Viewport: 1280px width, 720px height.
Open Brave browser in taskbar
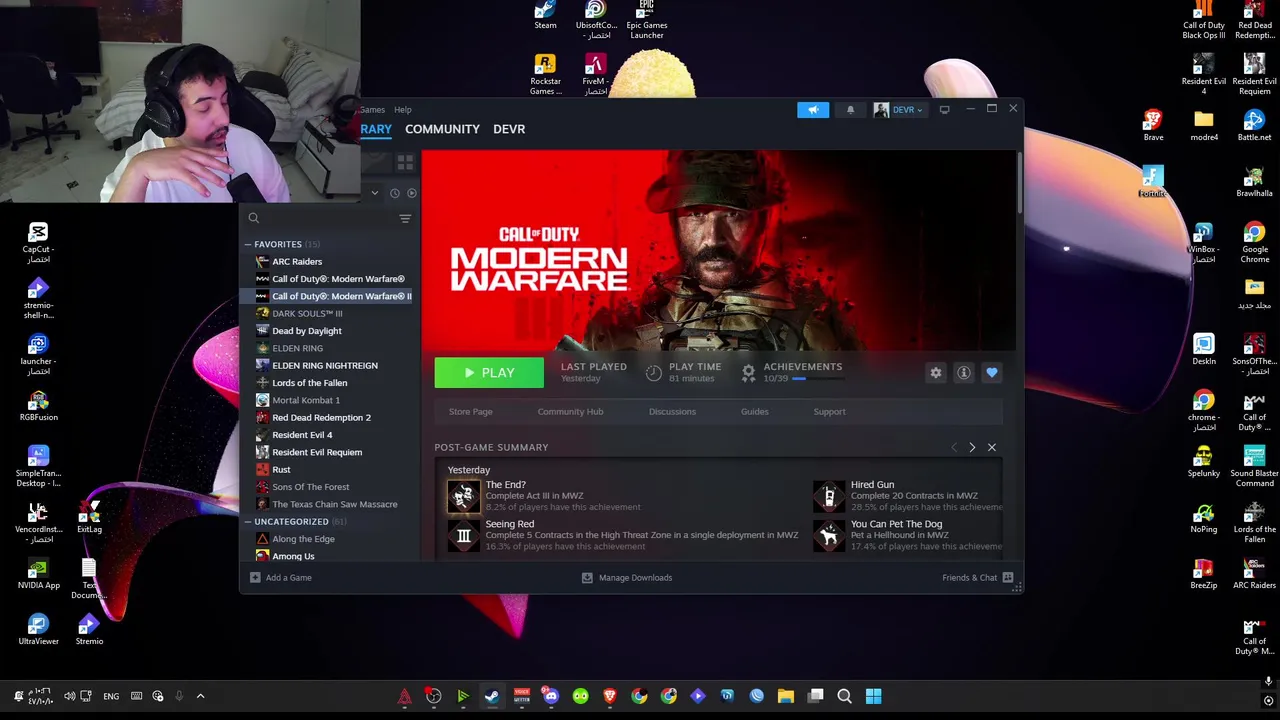(610, 696)
